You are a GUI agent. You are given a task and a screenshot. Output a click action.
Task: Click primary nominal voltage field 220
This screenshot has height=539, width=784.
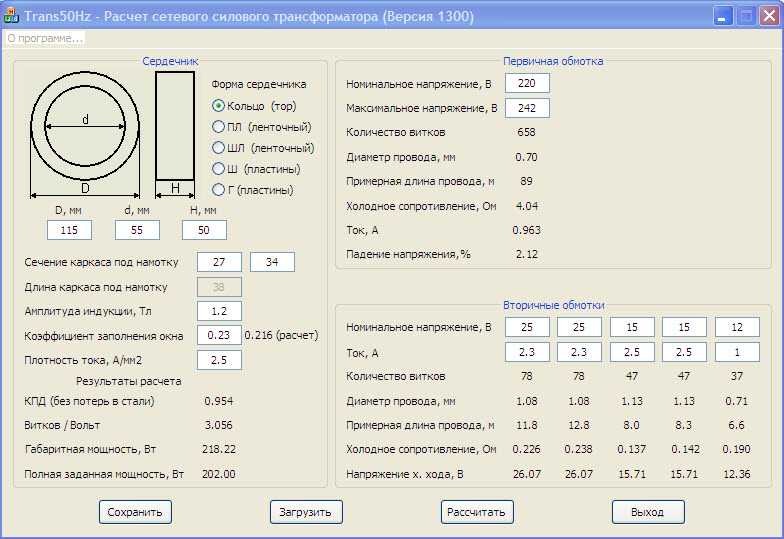point(528,83)
